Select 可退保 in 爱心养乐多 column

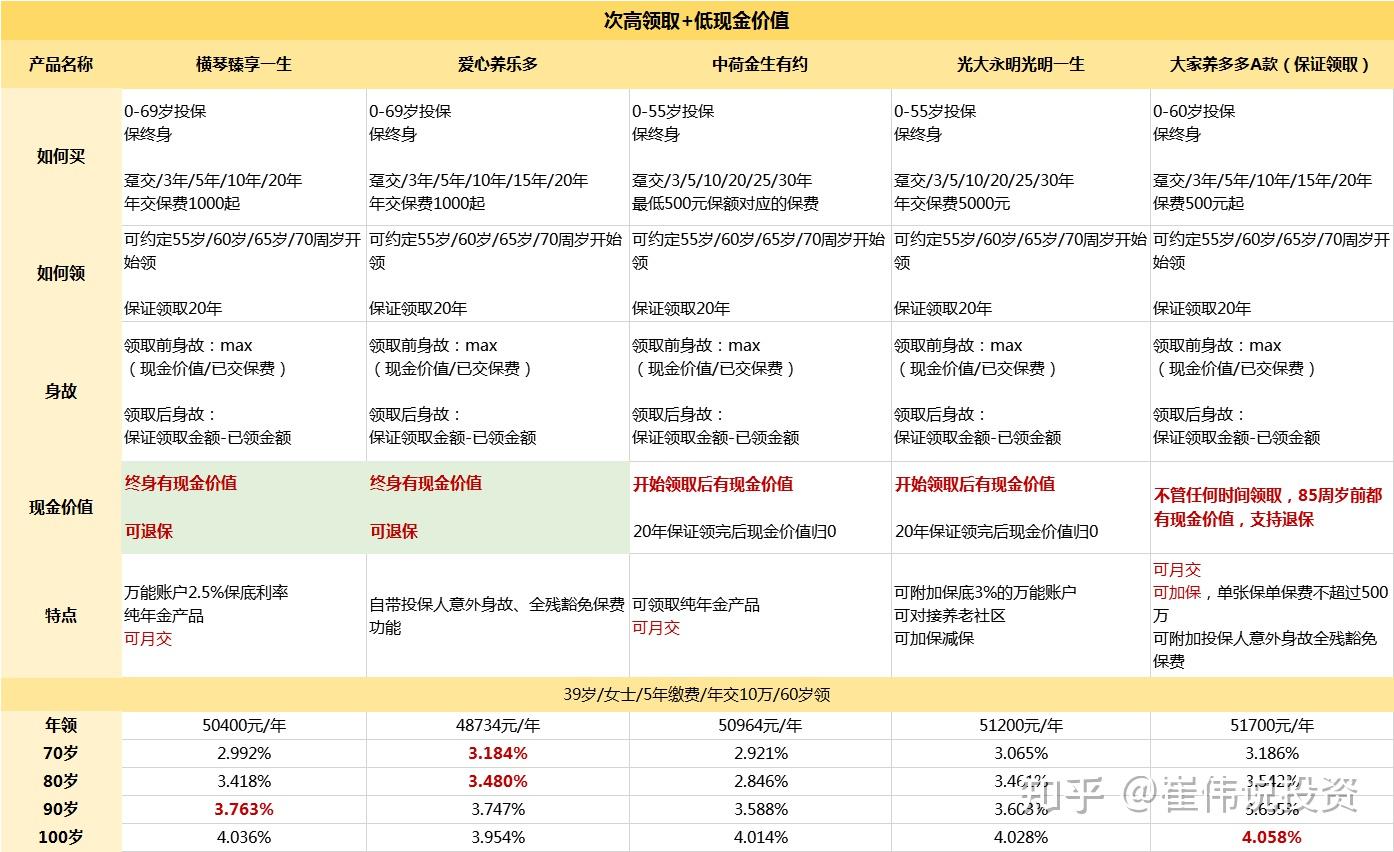[x=393, y=531]
